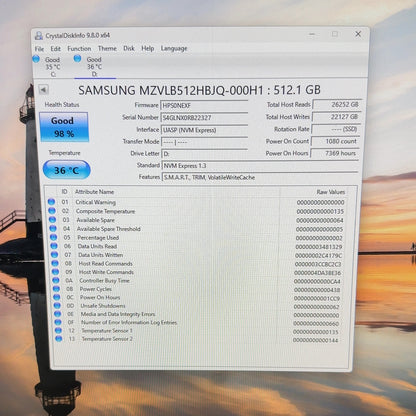The height and width of the screenshot is (416, 416).
Task: Click the status icon for Host Read Commands
Action: coord(55,263)
